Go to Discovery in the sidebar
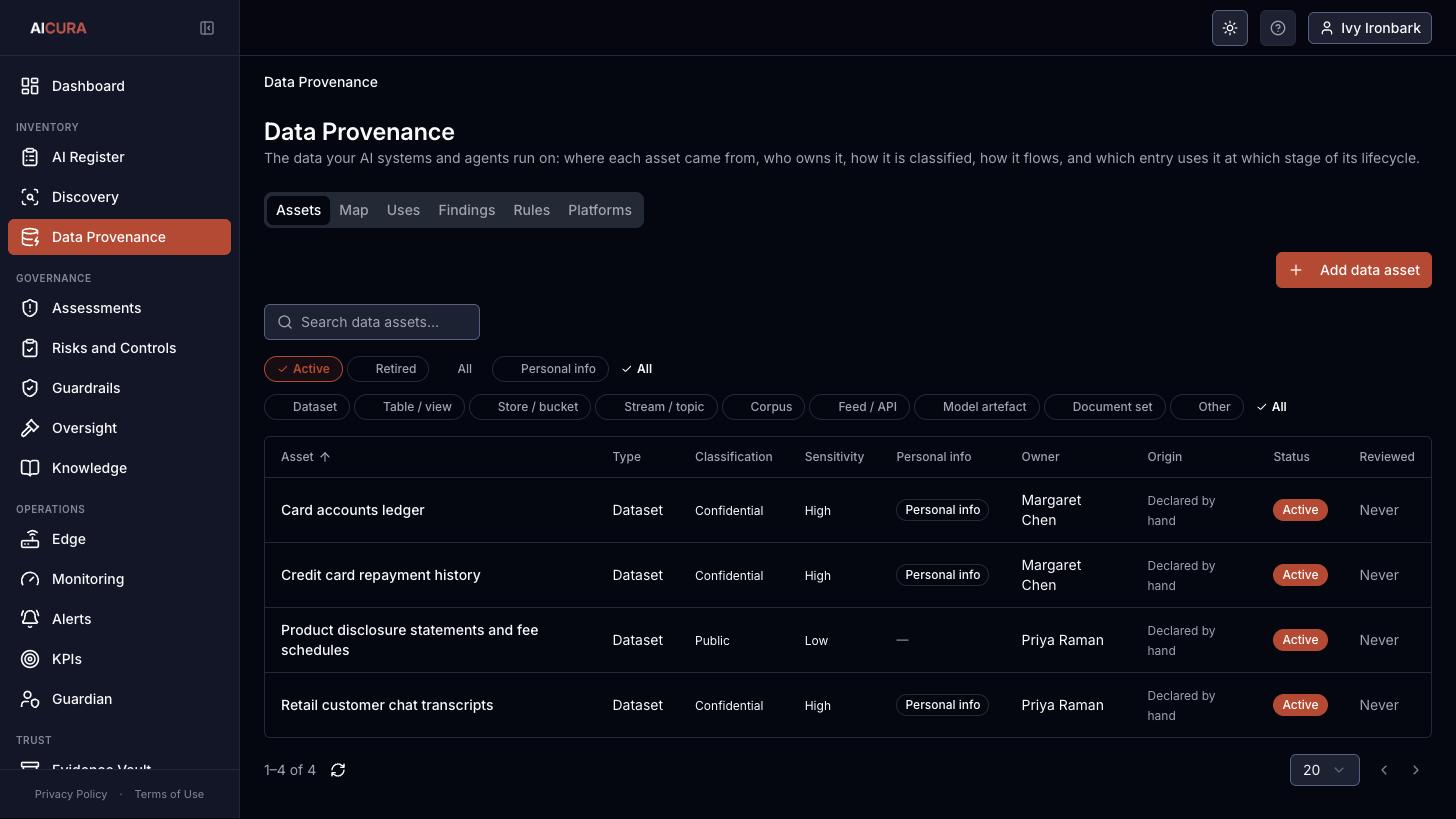The width and height of the screenshot is (1456, 819). 119,197
